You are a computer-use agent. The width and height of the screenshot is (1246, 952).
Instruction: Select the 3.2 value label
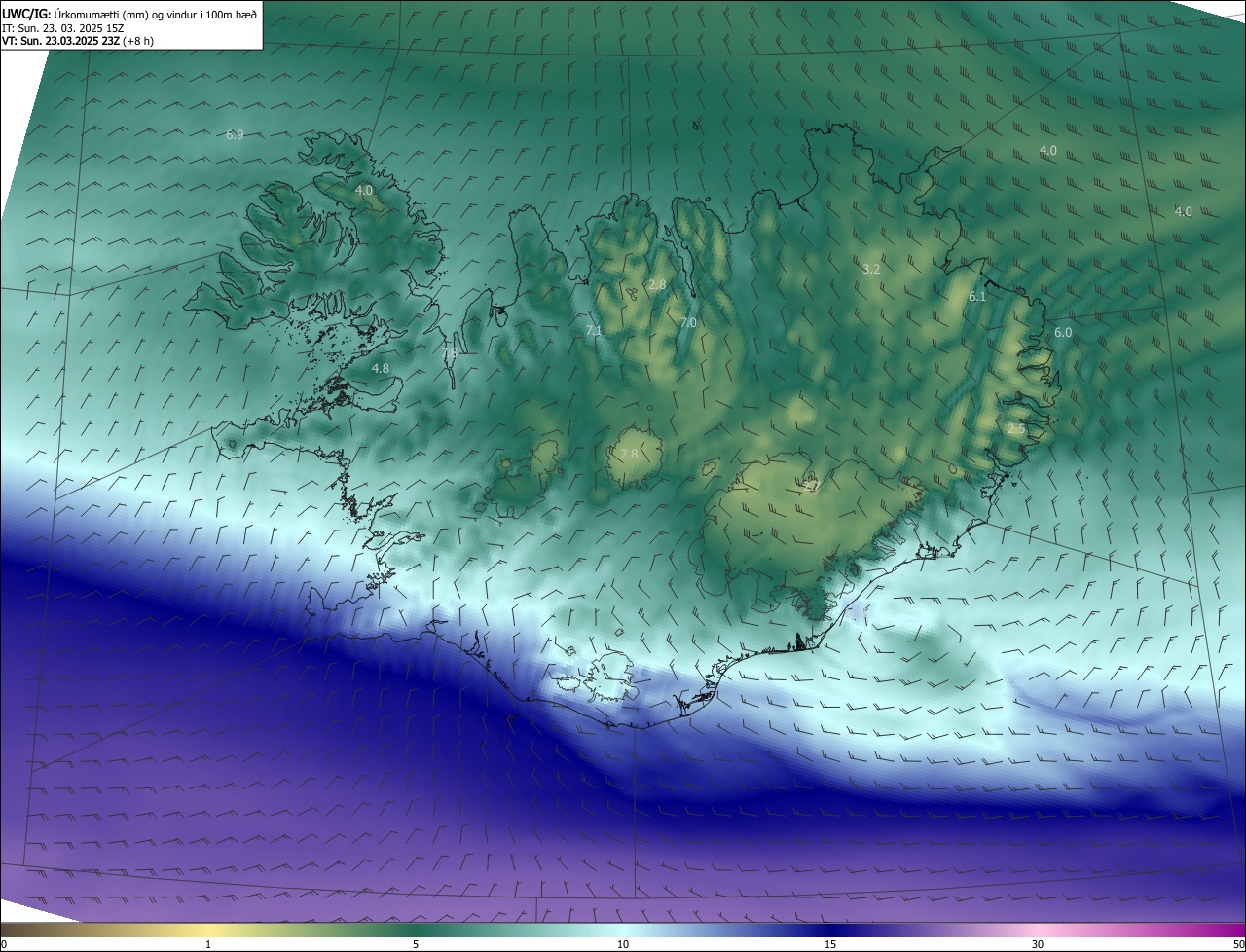point(871,269)
